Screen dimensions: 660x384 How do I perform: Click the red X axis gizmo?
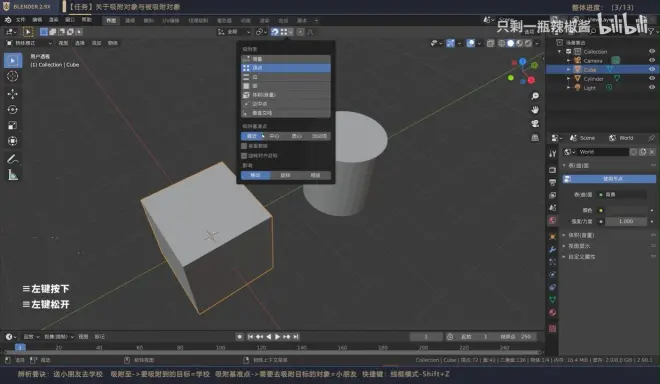531,80
